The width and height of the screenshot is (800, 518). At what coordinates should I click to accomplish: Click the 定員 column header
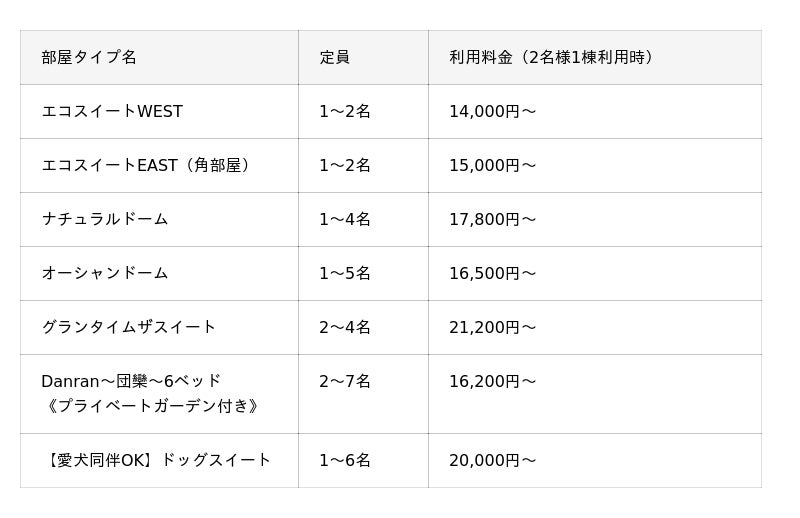coord(334,57)
